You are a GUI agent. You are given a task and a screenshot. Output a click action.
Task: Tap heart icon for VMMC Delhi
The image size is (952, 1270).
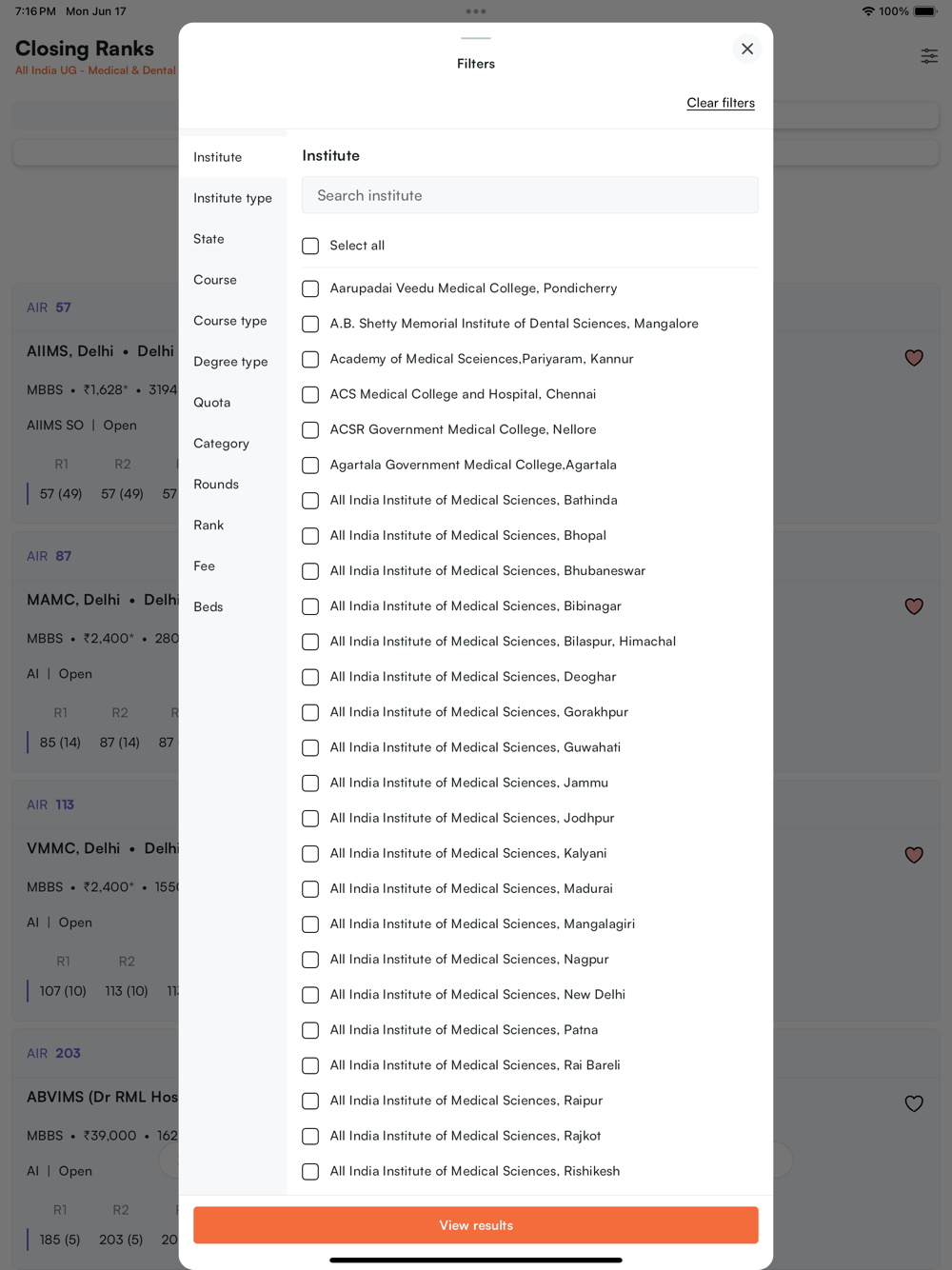click(914, 855)
